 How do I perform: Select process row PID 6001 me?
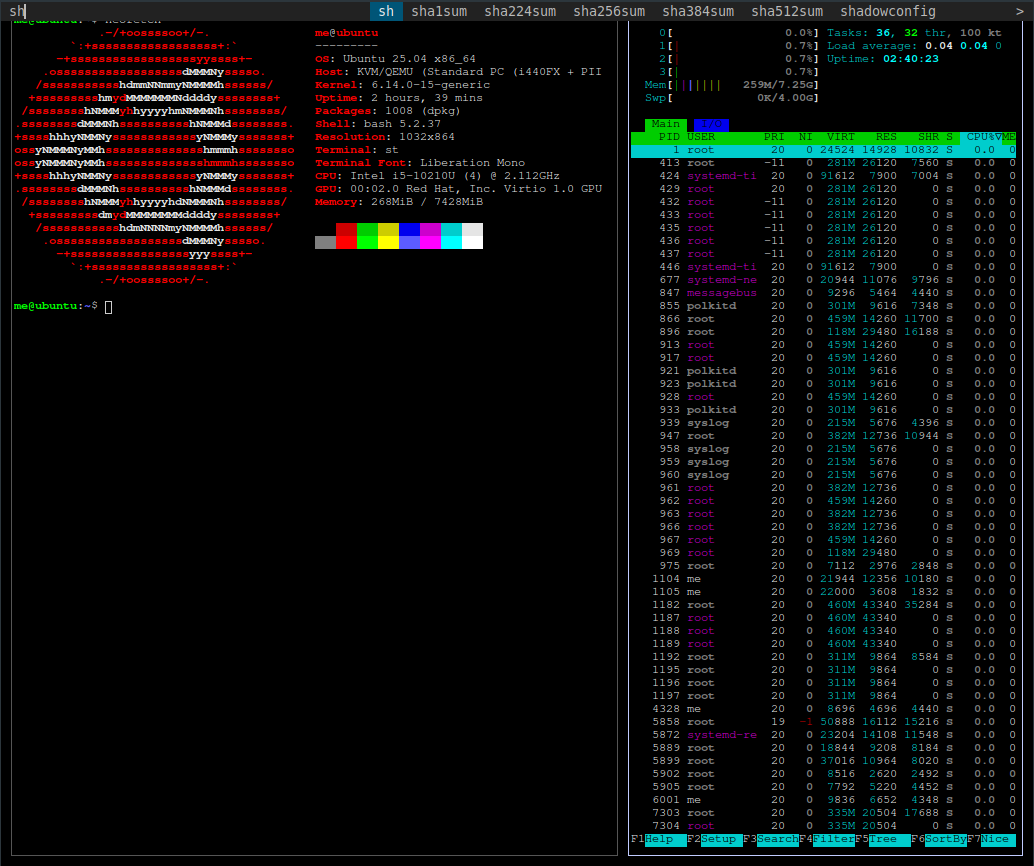823,800
